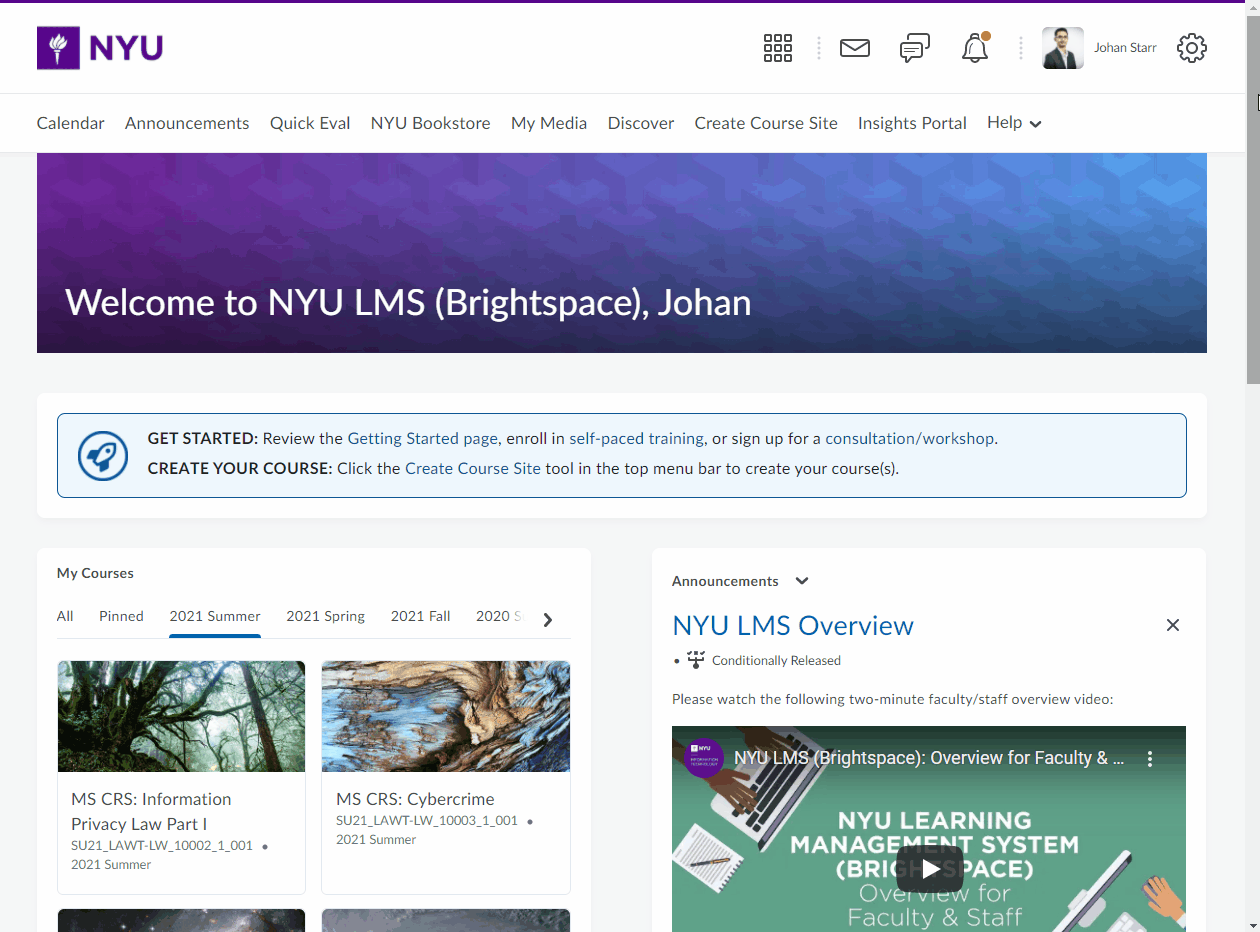
Task: Click the NYU torch logo
Action: coord(100,48)
